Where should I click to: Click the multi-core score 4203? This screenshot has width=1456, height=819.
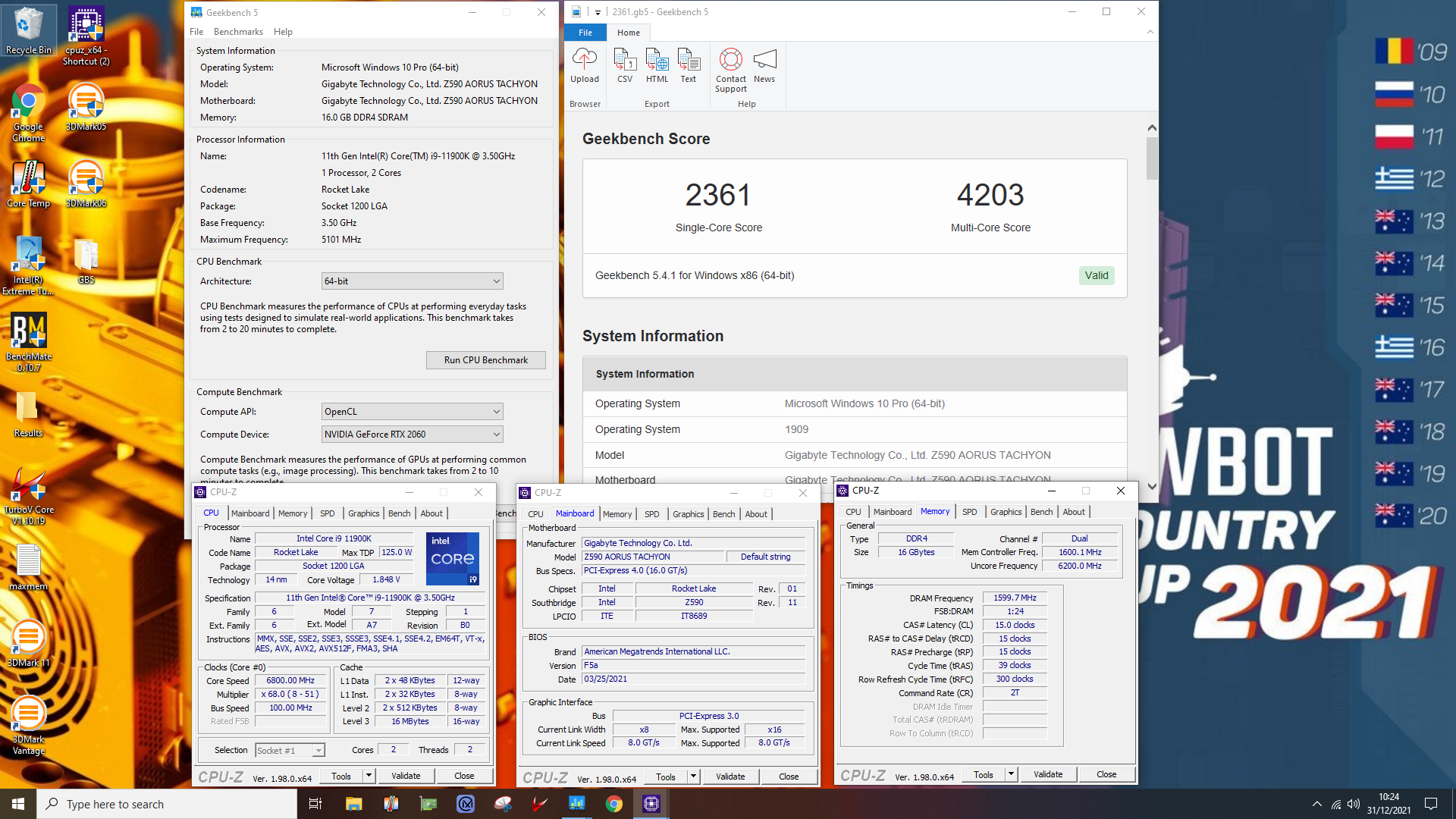point(990,195)
